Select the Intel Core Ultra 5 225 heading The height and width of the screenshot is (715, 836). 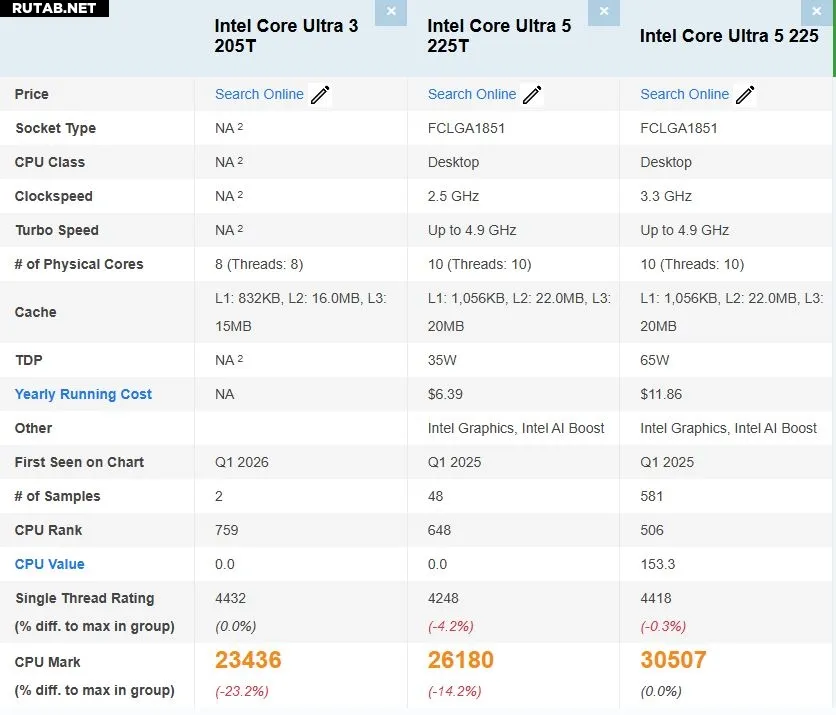(729, 36)
